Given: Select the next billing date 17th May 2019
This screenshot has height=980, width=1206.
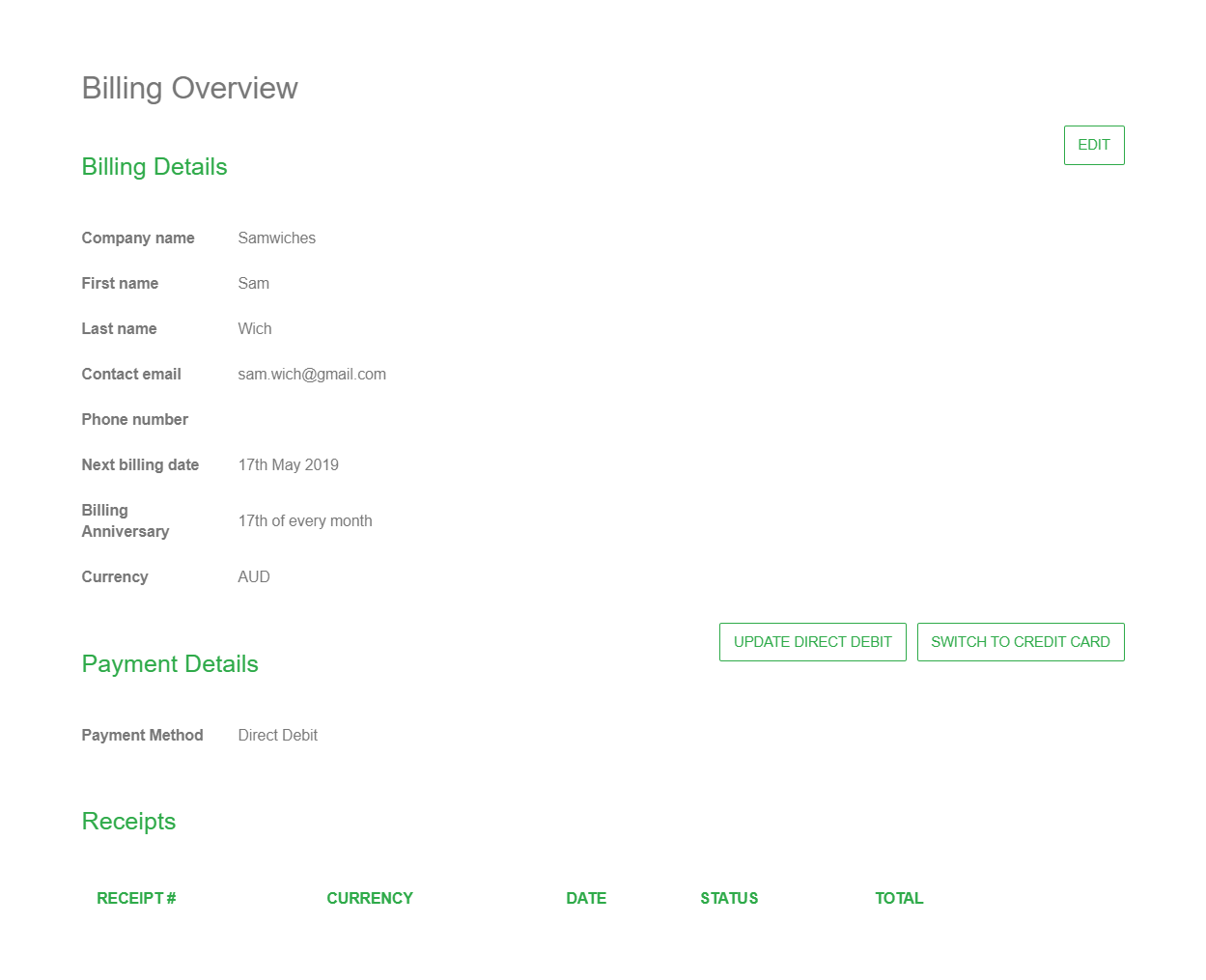Looking at the screenshot, I should [x=288, y=465].
